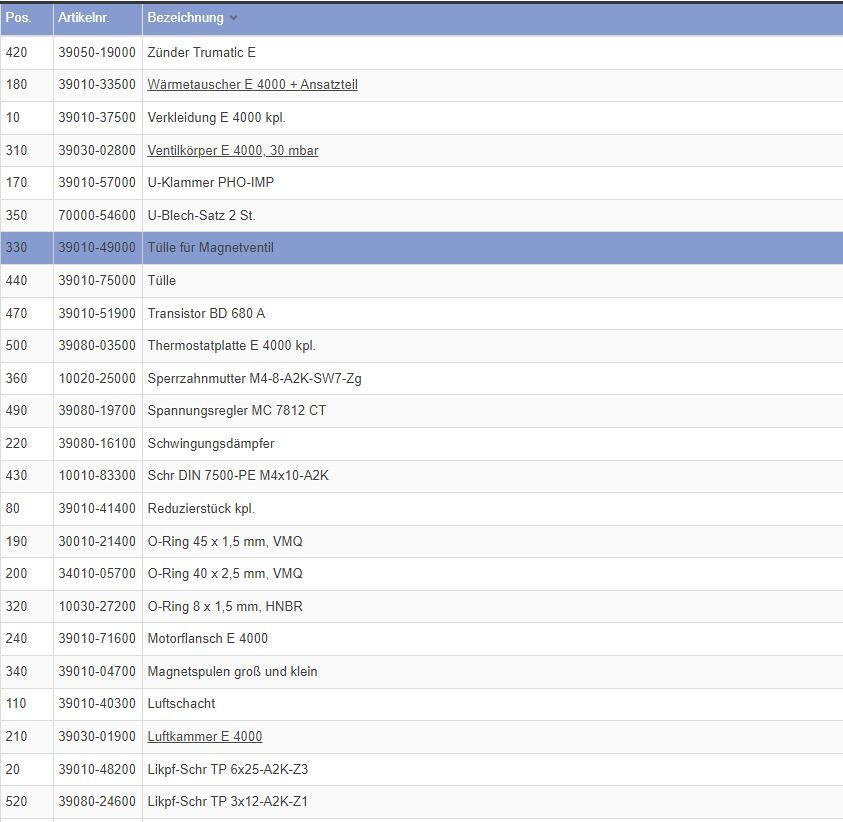Click the Bezeichnung column header
Image resolution: width=843 pixels, height=822 pixels.
(x=186, y=18)
